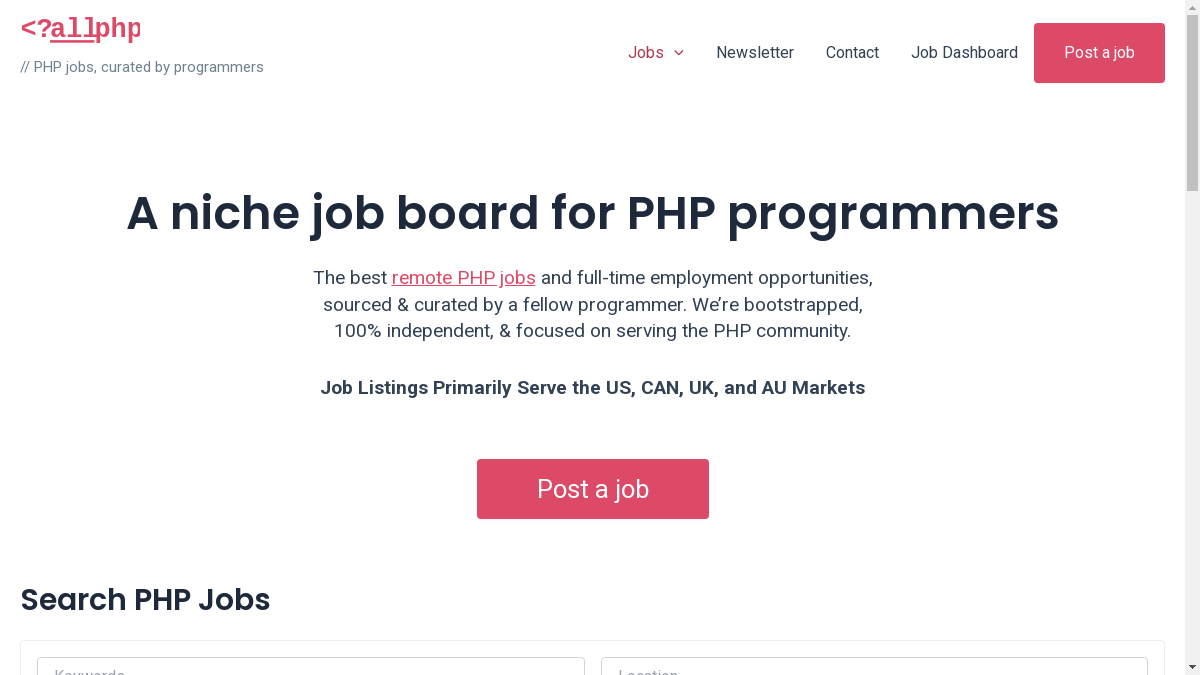Open the Jobs navigation menu
The width and height of the screenshot is (1200, 675).
(x=646, y=53)
